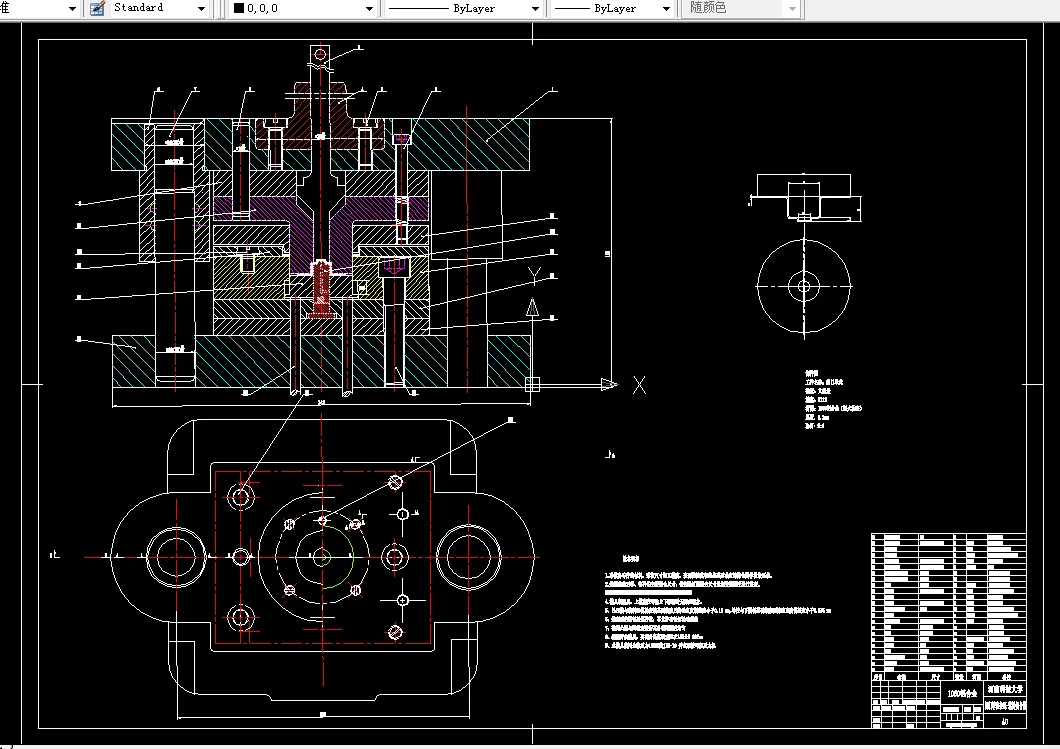Select the 河南科技大学 title block text
The height and width of the screenshot is (749, 1060).
tap(1005, 690)
